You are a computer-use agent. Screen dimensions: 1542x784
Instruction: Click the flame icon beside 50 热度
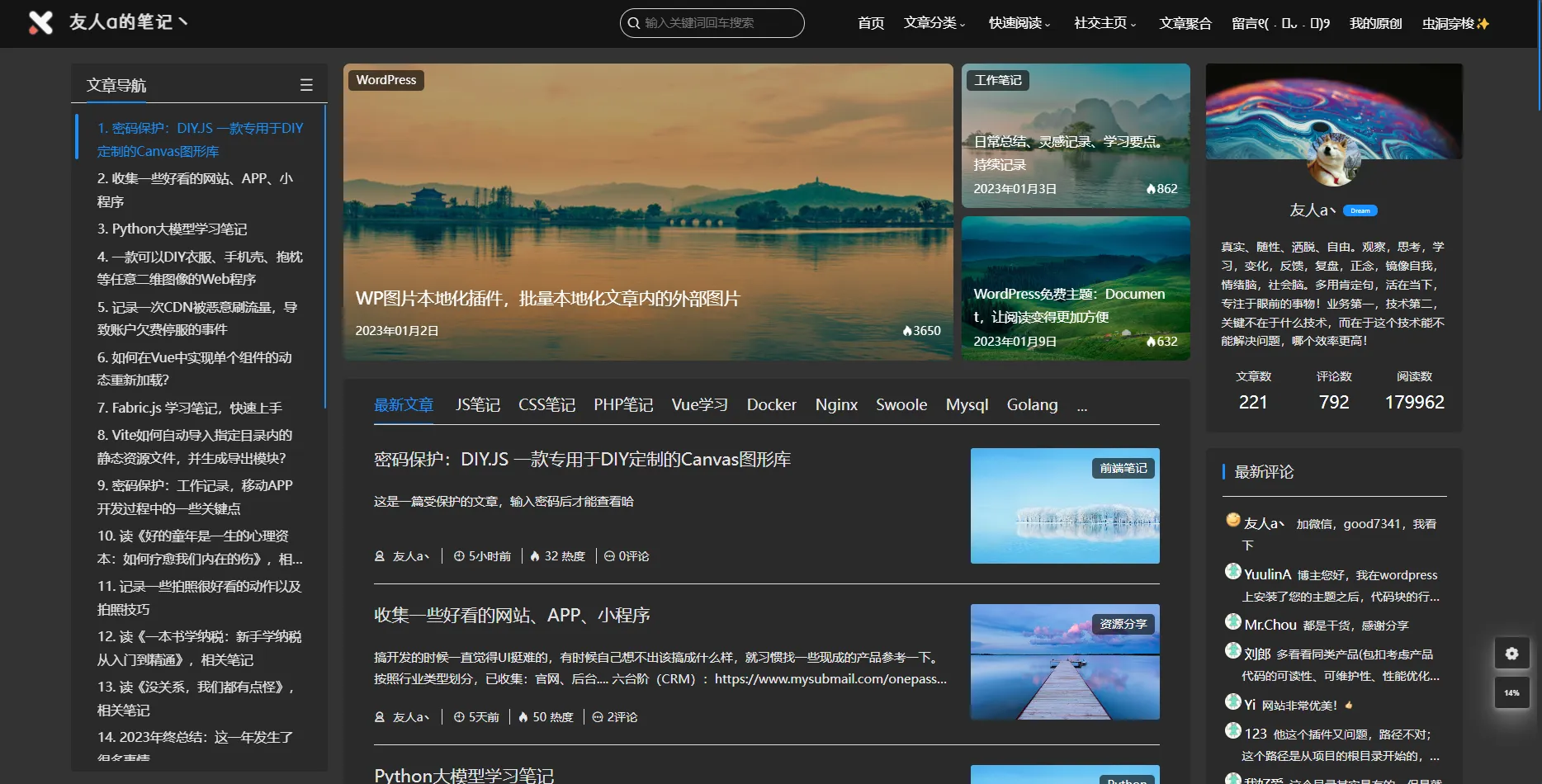523,717
